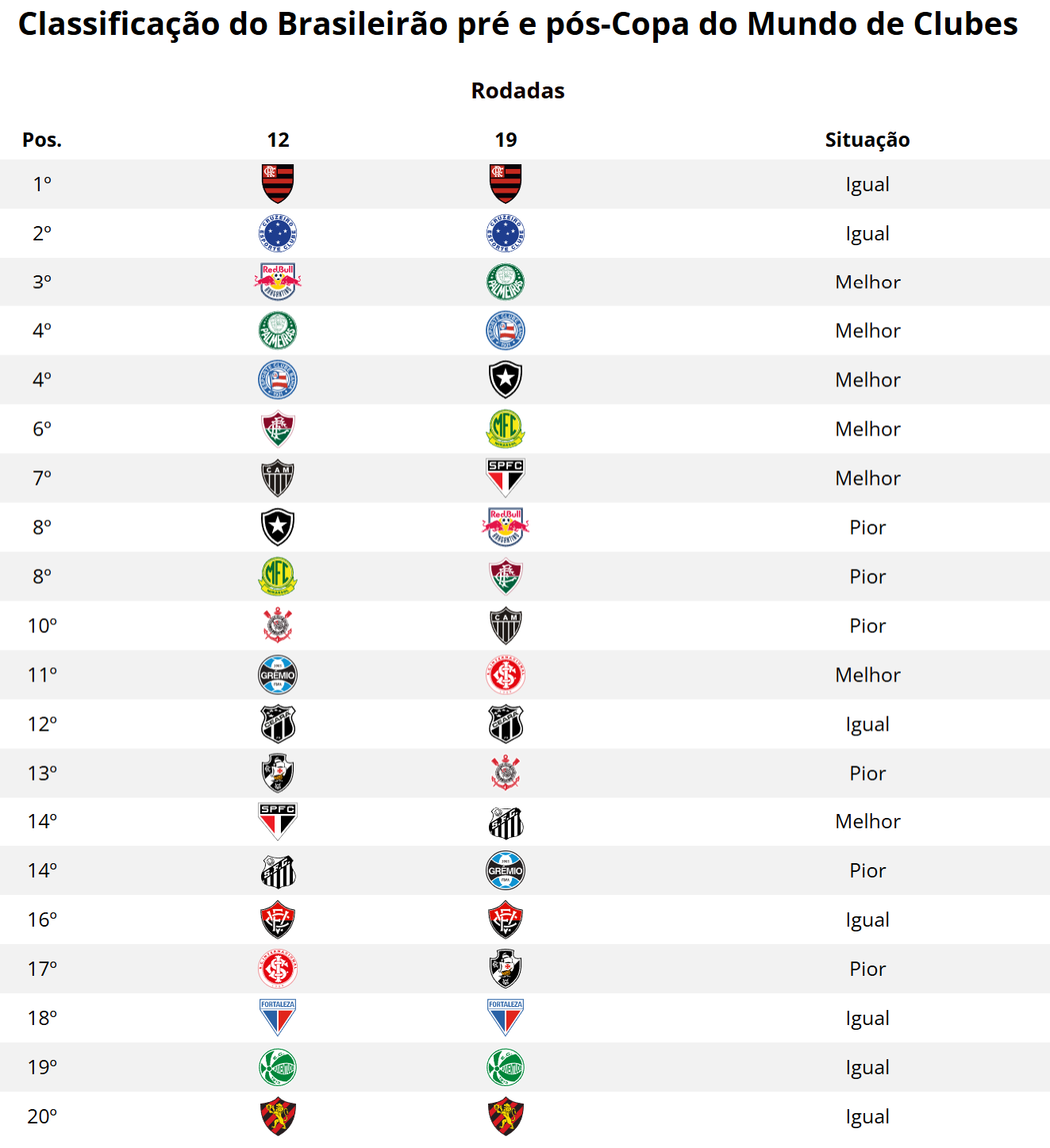
Task: Click the Grêmio crest in round 19 column
Action: coord(506,870)
